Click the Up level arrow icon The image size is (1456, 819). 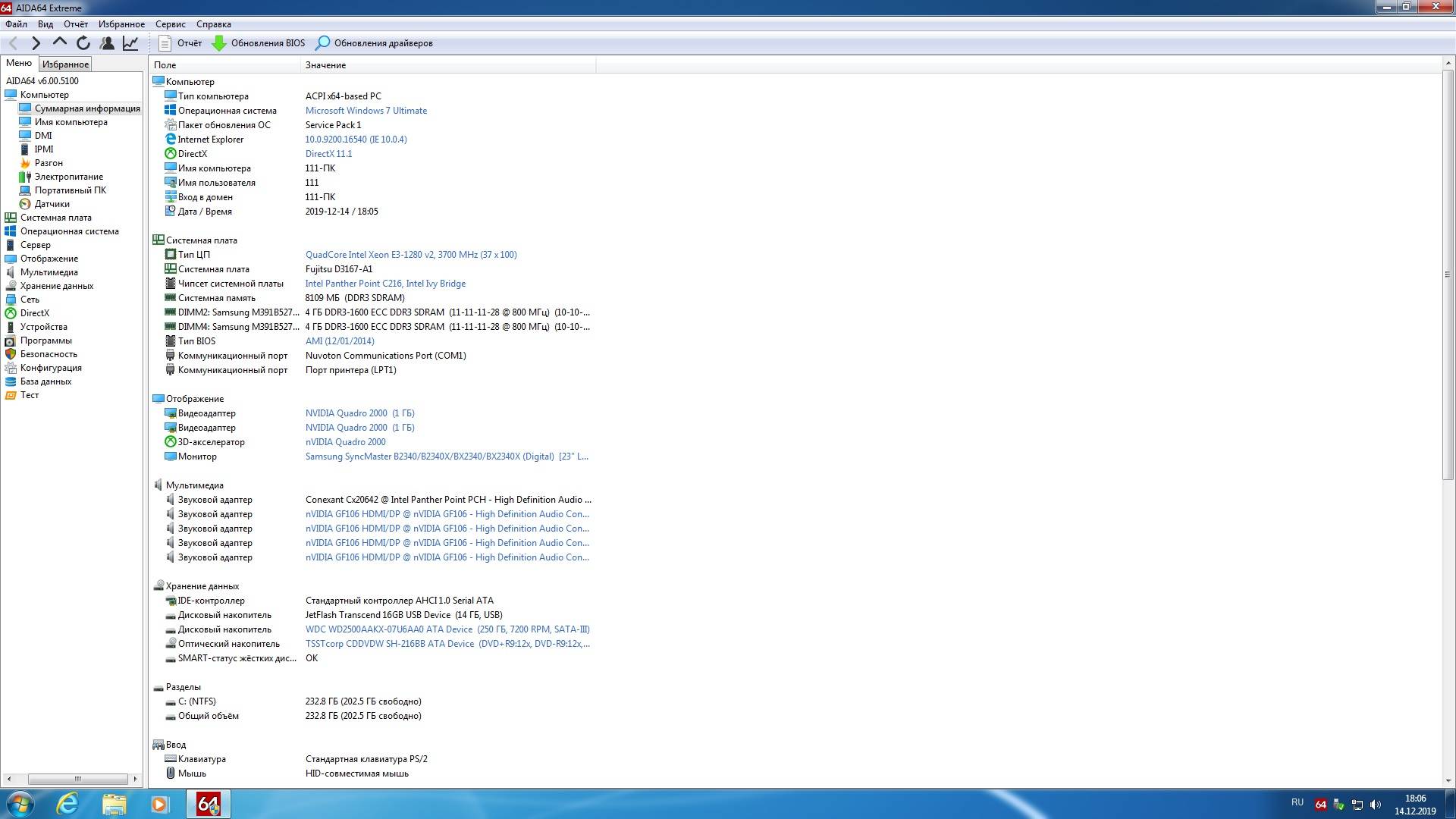click(60, 43)
